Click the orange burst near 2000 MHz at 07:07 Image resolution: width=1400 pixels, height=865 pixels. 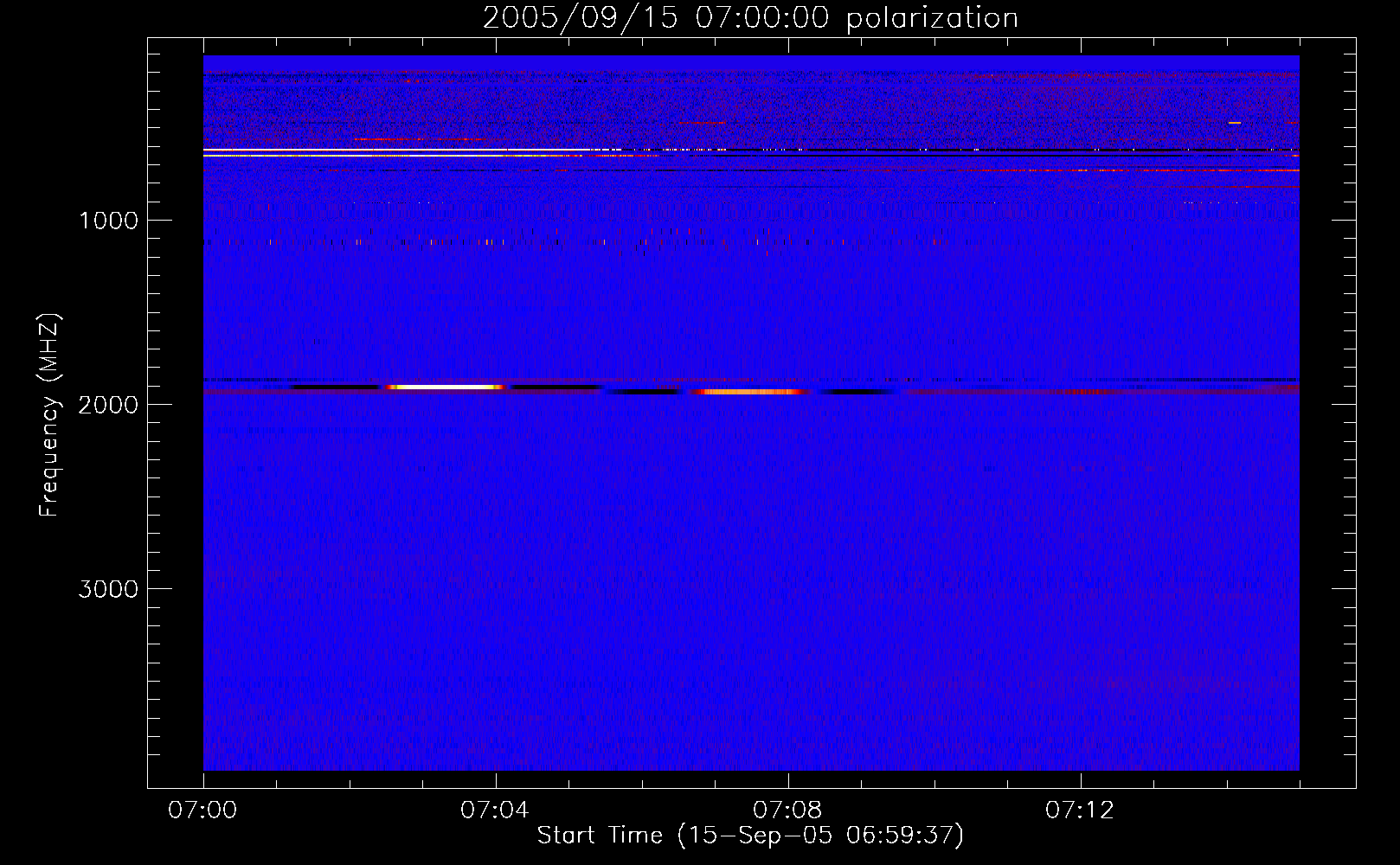(x=749, y=392)
